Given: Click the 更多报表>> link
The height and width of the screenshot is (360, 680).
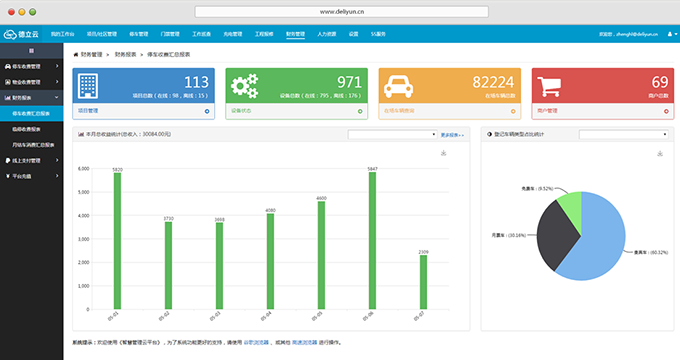Looking at the screenshot, I should click(x=452, y=135).
